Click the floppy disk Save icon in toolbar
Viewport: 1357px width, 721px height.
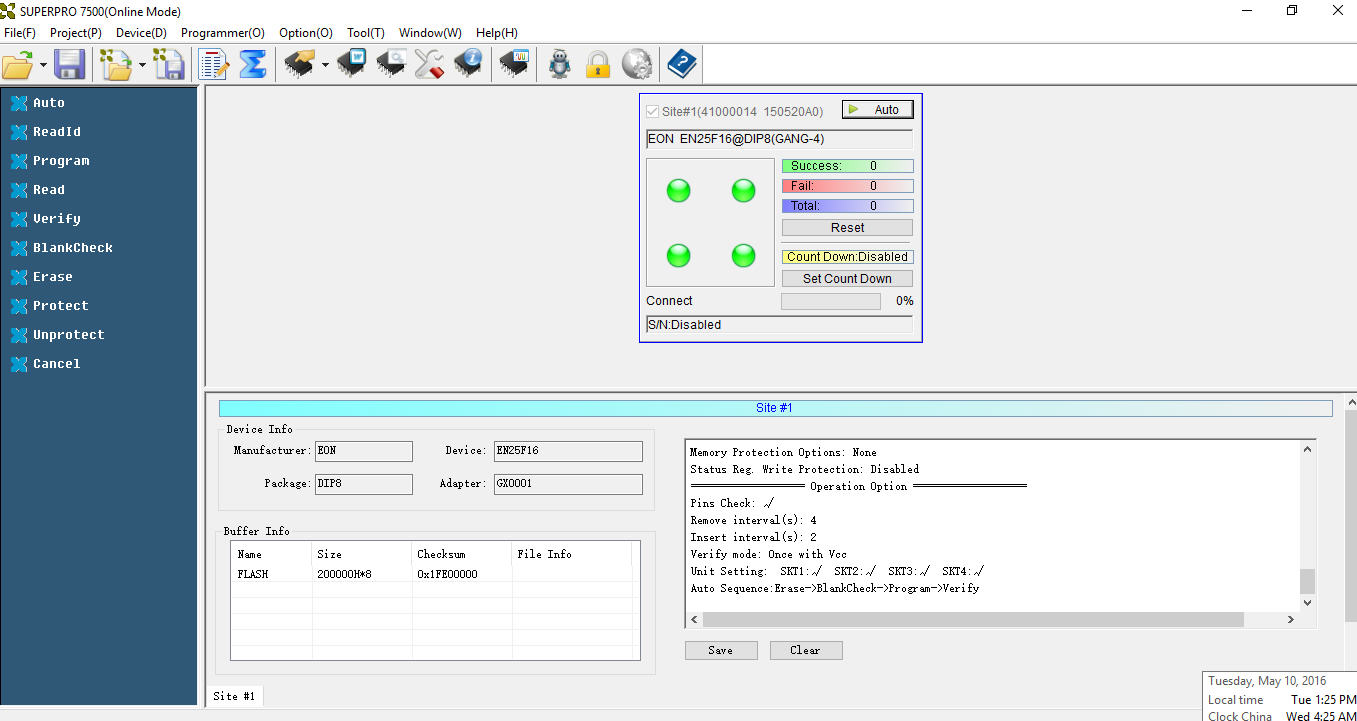(x=69, y=65)
